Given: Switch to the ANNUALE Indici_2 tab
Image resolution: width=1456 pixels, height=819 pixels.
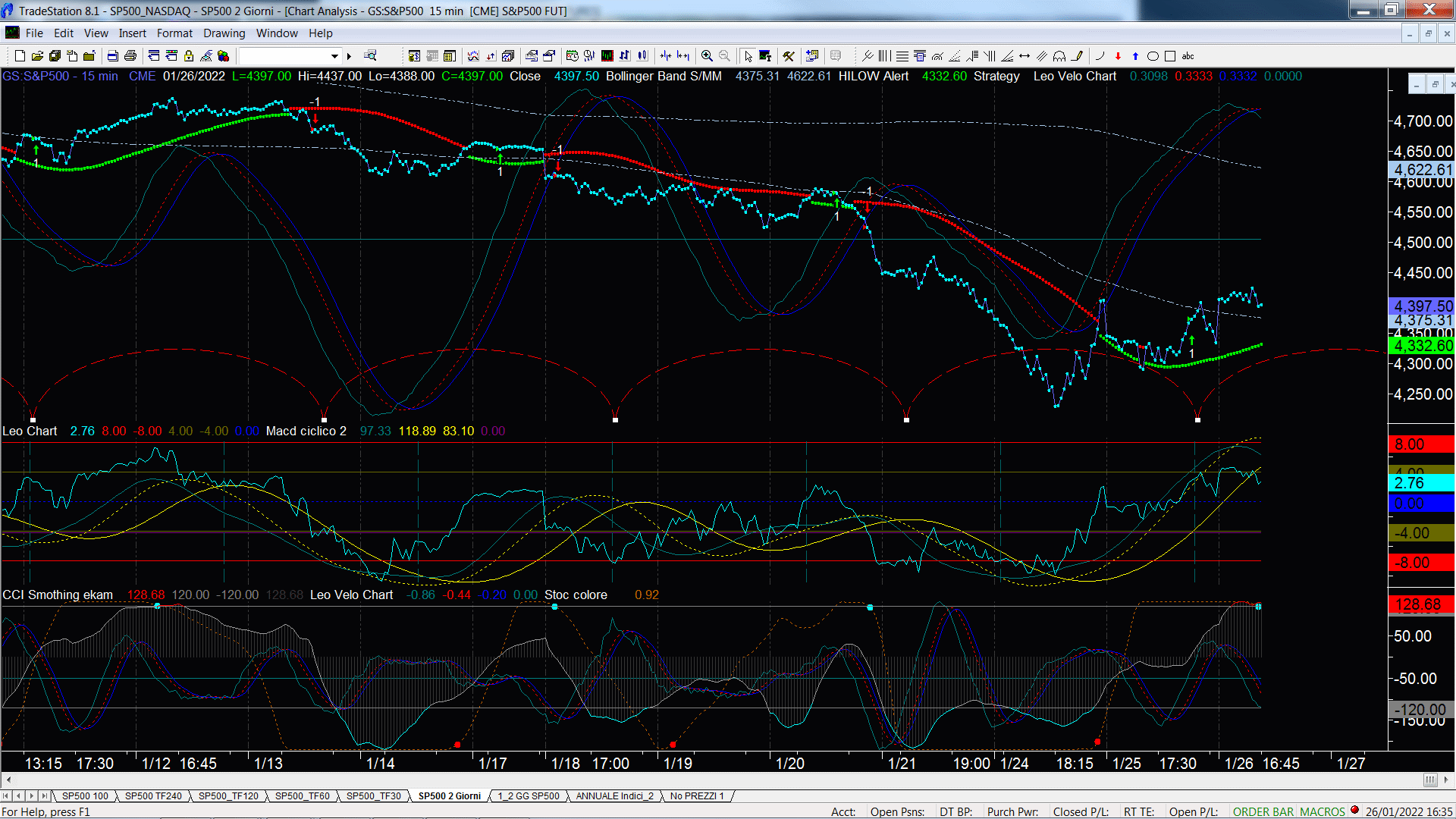Looking at the screenshot, I should 614,795.
